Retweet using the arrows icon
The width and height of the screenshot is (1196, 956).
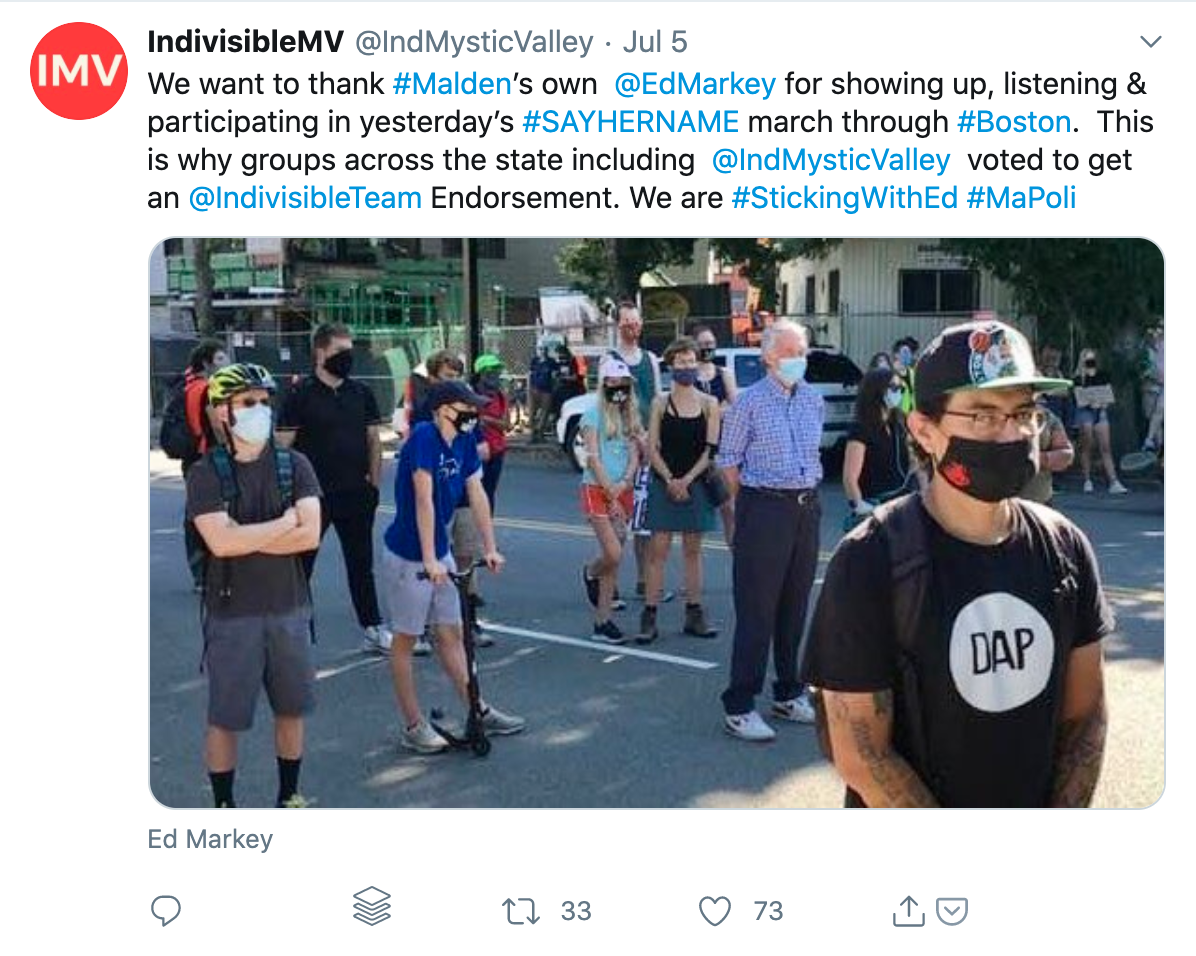[x=521, y=911]
